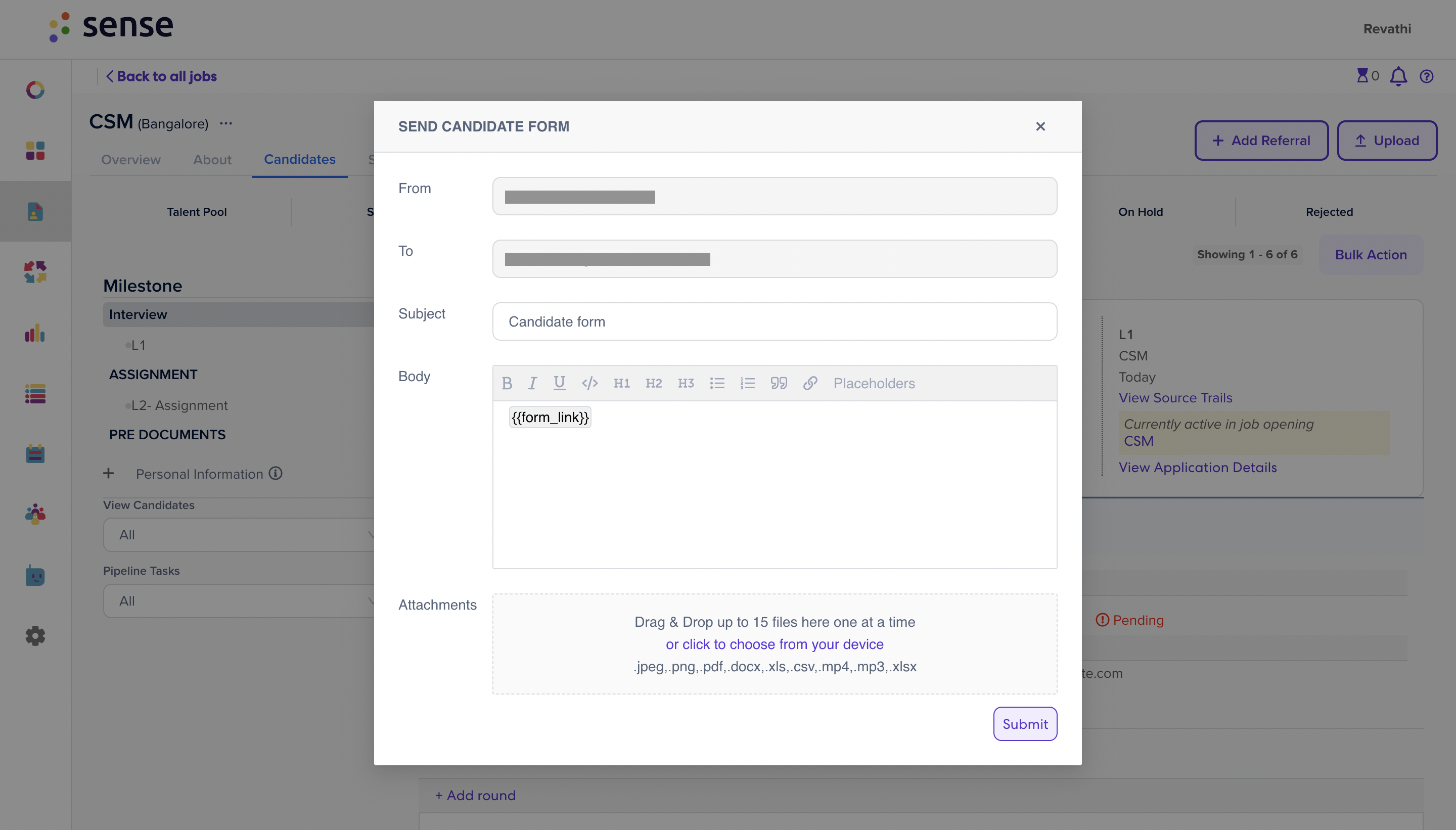Choose attachment files from your device
Screen dimensions: 1456x830
click(775, 644)
